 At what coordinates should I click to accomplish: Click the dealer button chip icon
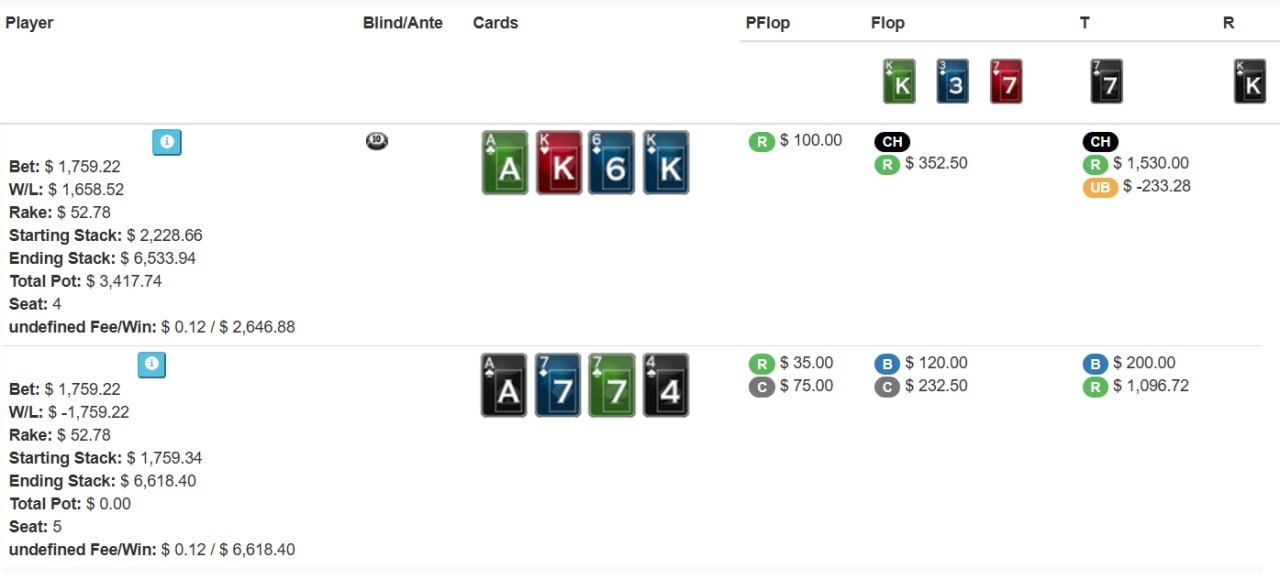coord(377,142)
